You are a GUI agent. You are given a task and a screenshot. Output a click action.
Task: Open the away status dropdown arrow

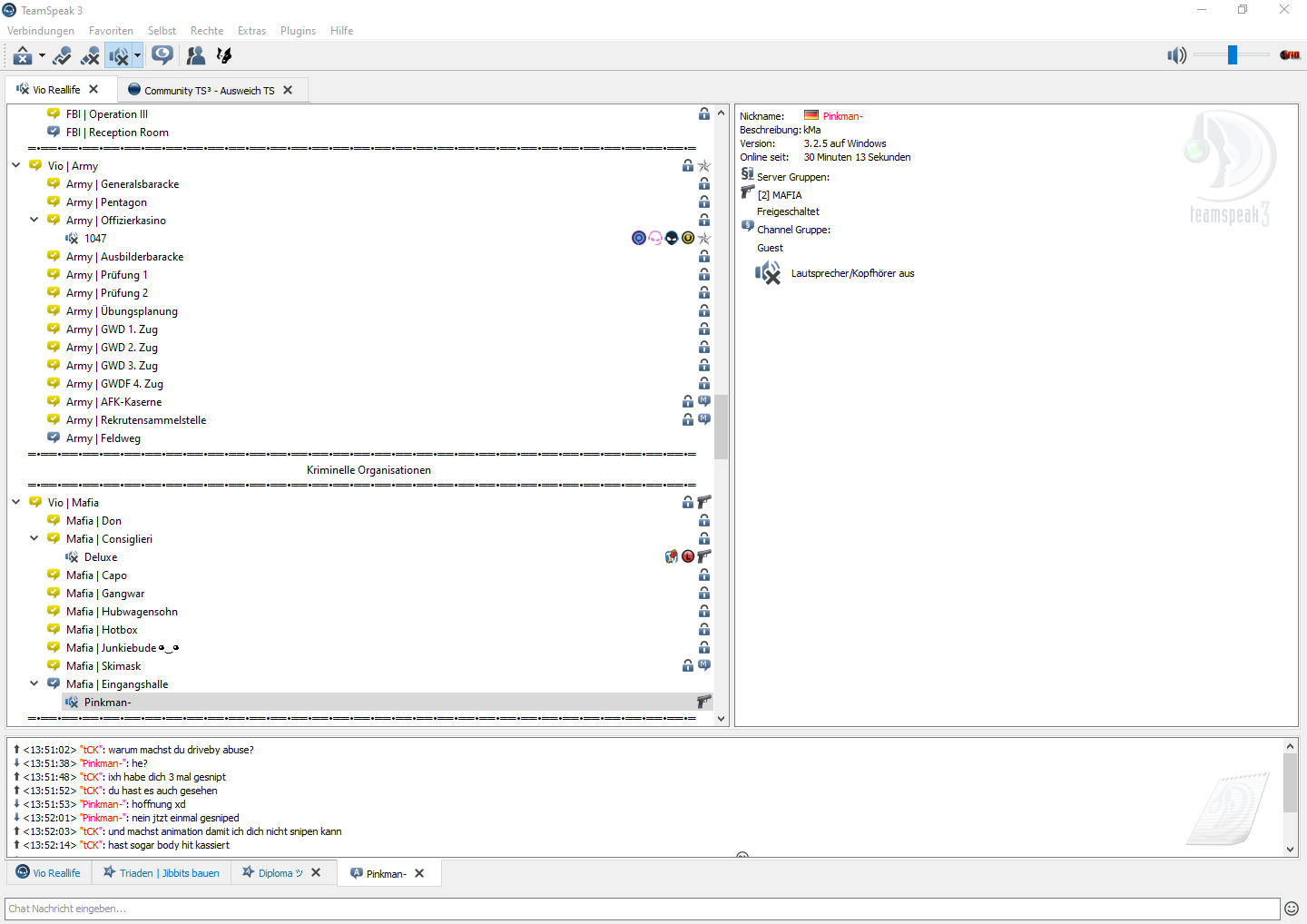tap(42, 56)
